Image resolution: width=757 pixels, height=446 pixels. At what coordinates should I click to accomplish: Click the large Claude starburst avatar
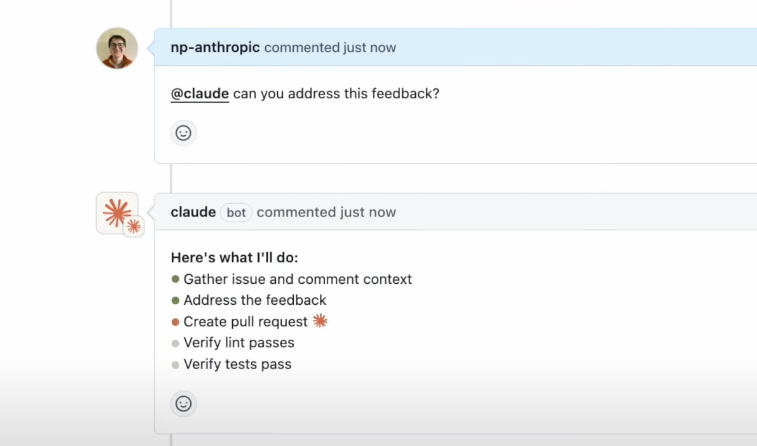coord(116,212)
